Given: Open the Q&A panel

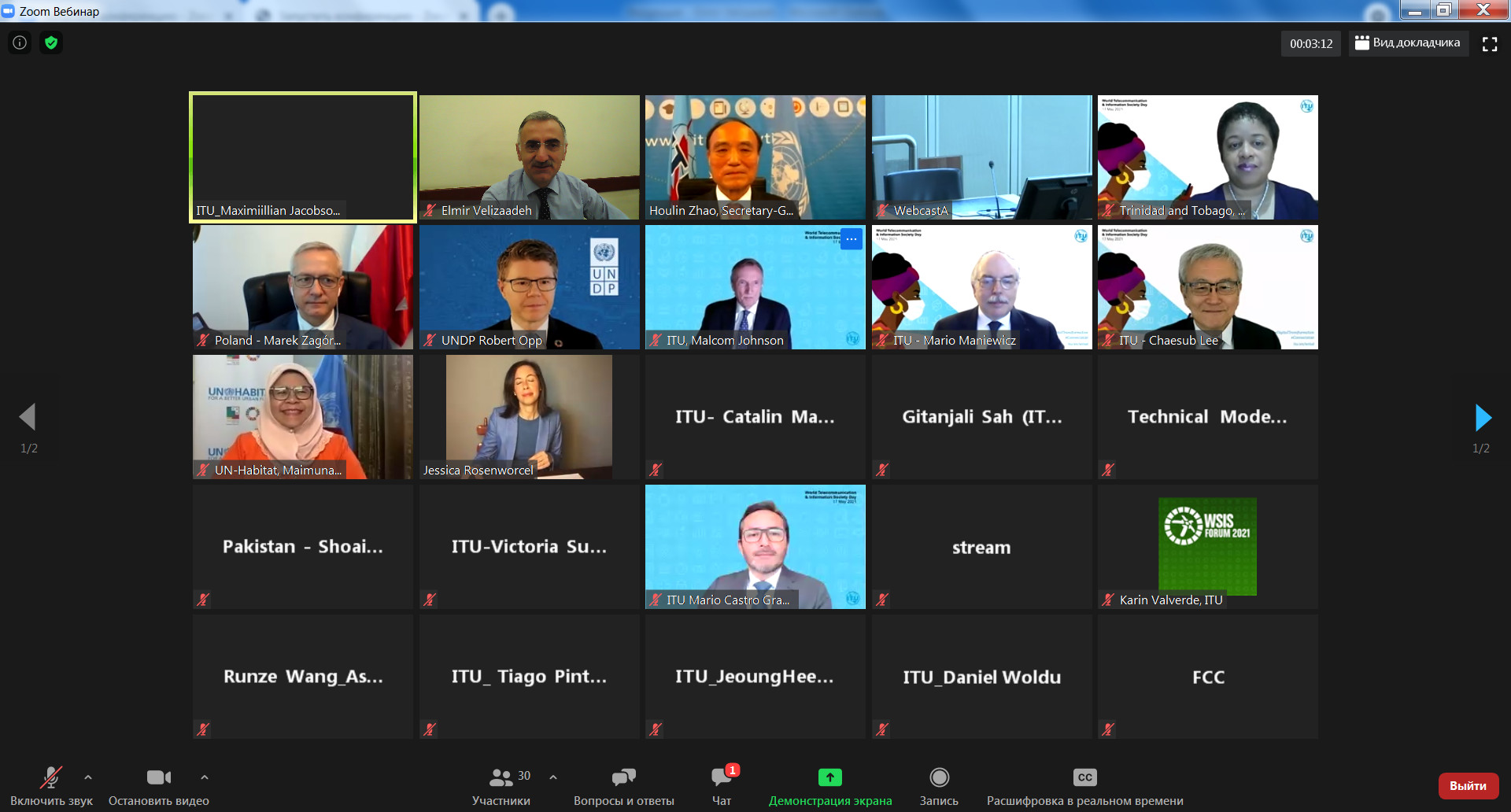Looking at the screenshot, I should 624,786.
